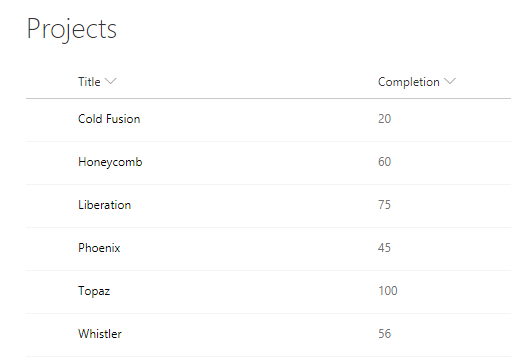The height and width of the screenshot is (364, 511).
Task: Click Whistler's completion value of 56
Action: point(384,334)
